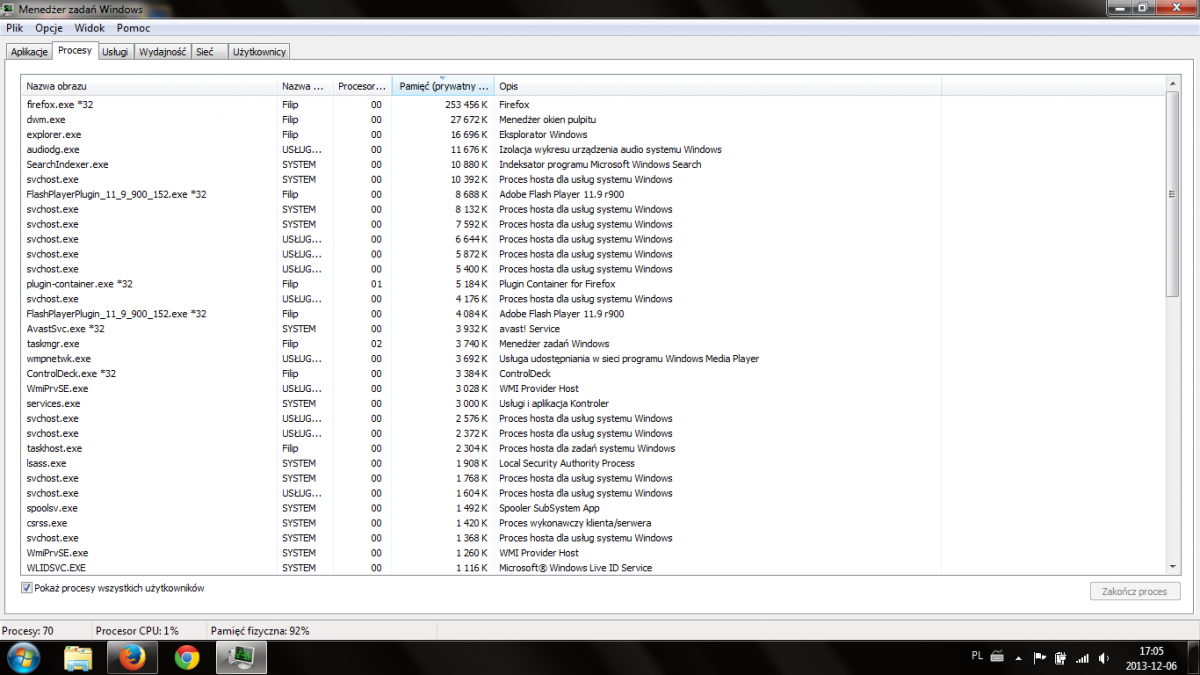Sort by the 'Opis' column header
This screenshot has width=1200, height=675.
click(x=718, y=87)
